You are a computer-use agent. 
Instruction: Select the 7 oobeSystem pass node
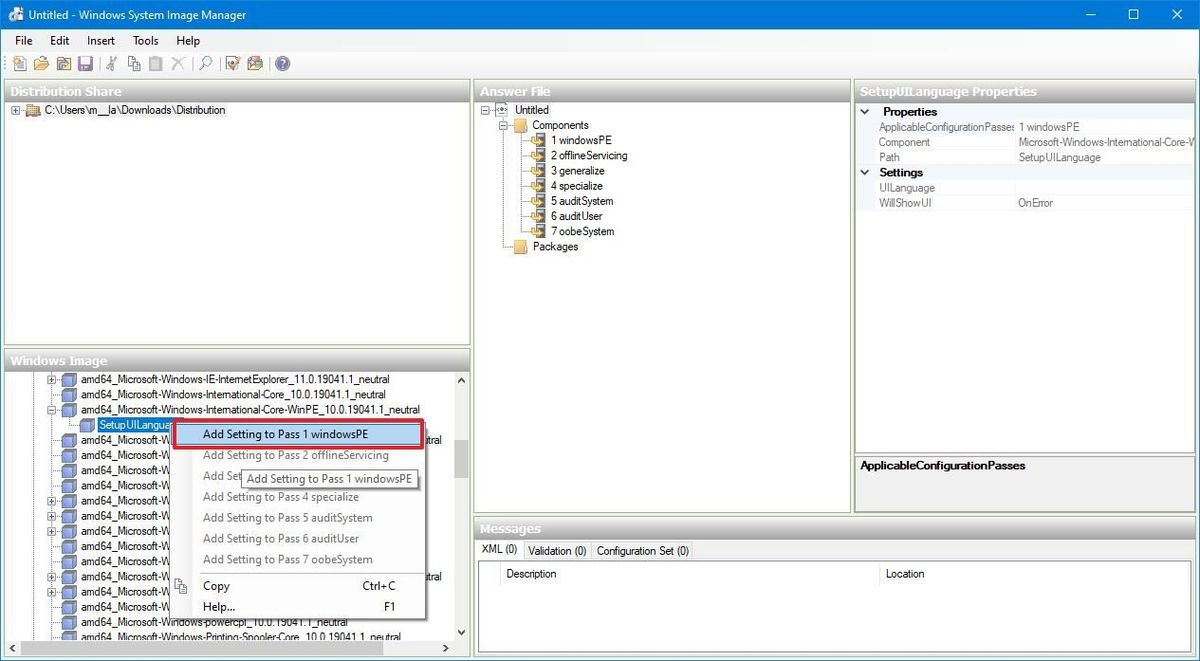tap(582, 231)
